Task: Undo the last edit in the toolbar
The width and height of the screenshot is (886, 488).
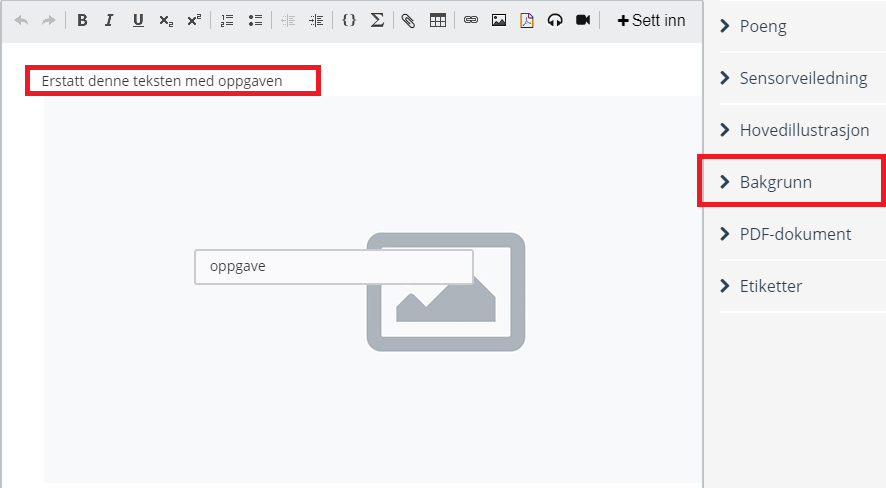Action: [x=21, y=21]
